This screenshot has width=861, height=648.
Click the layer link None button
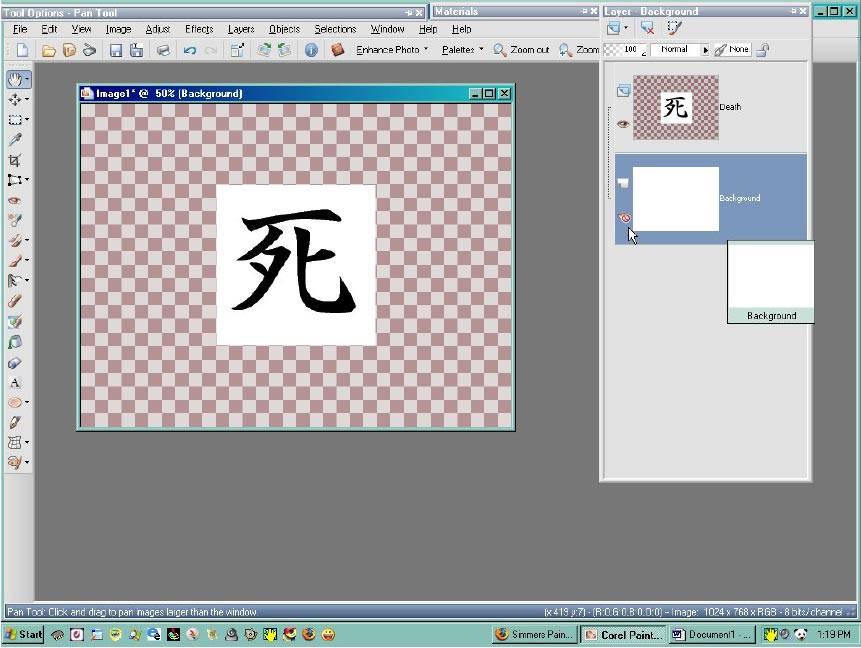pyautogui.click(x=732, y=49)
